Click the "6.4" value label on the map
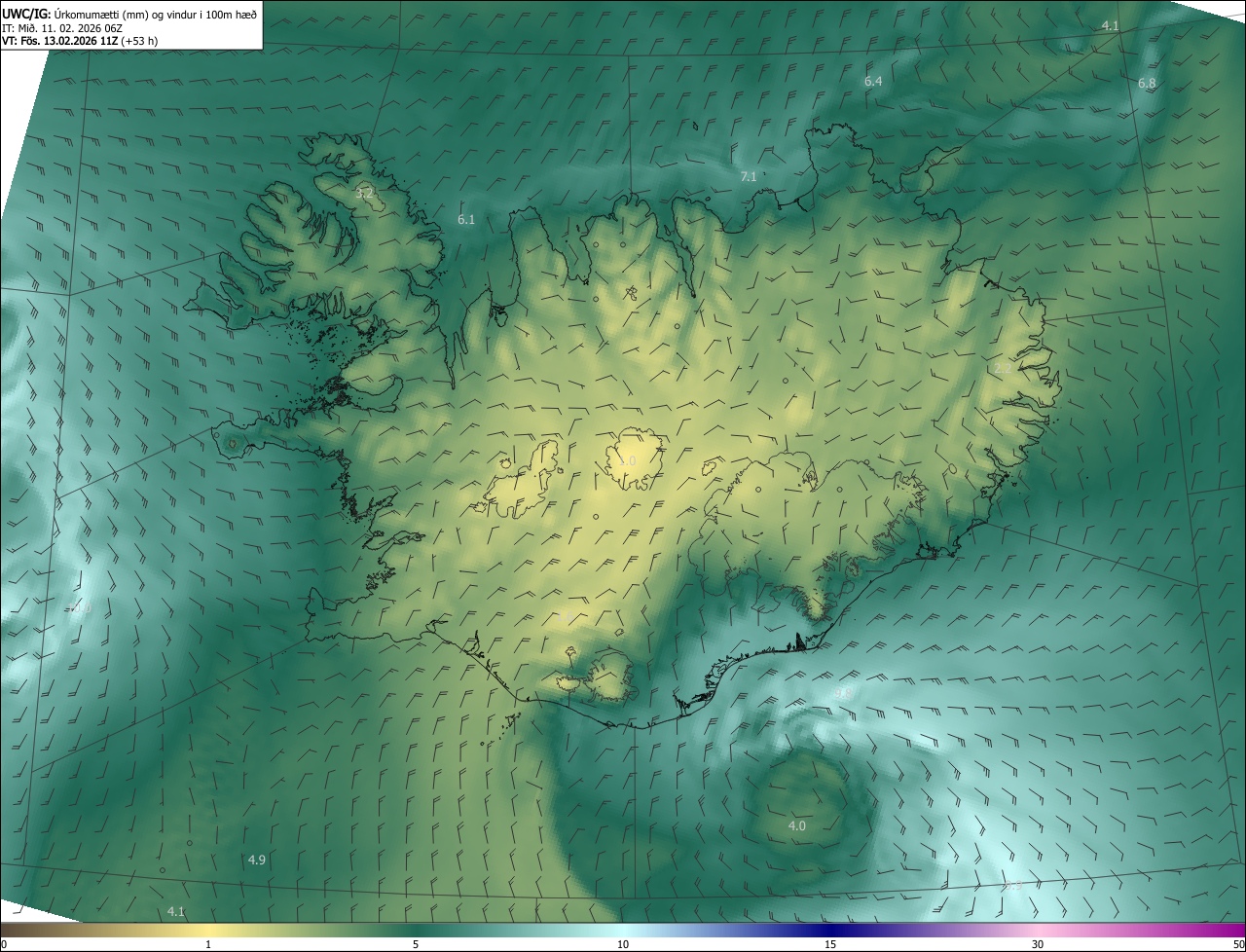The image size is (1246, 952). click(x=873, y=82)
